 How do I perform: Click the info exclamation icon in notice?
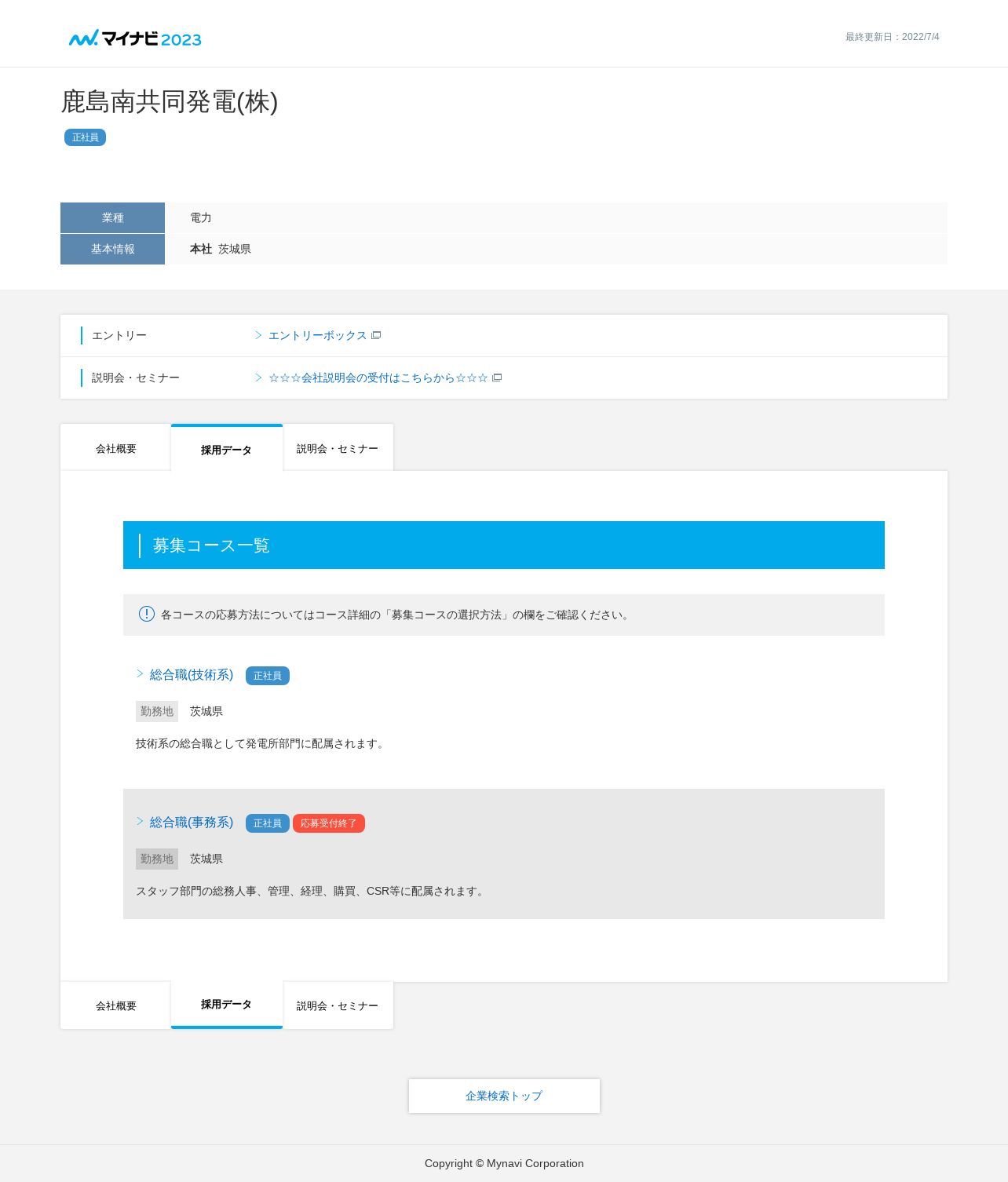click(146, 614)
